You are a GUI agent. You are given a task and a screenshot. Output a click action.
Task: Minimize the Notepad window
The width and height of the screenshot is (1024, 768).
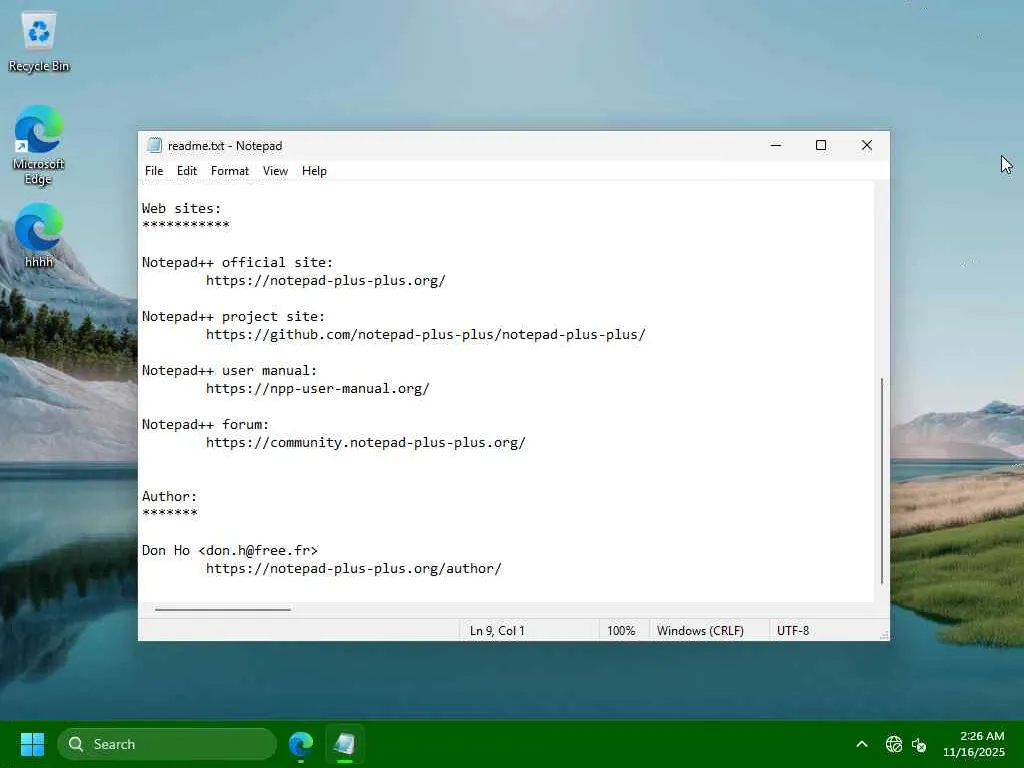[x=776, y=145]
